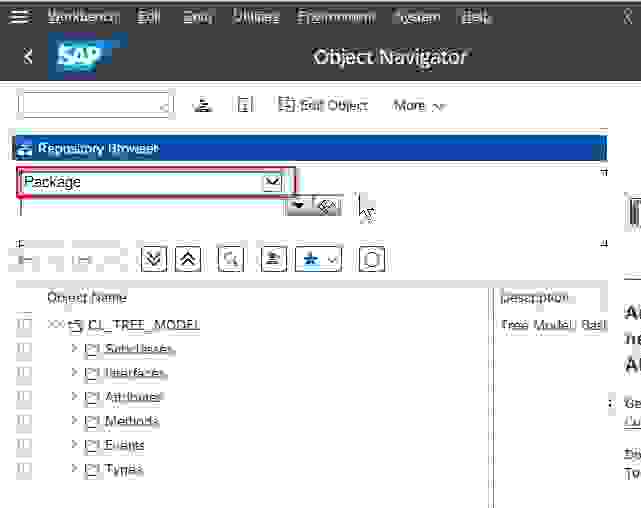Expand the Events node
This screenshot has height=508, width=641.
pos(74,445)
